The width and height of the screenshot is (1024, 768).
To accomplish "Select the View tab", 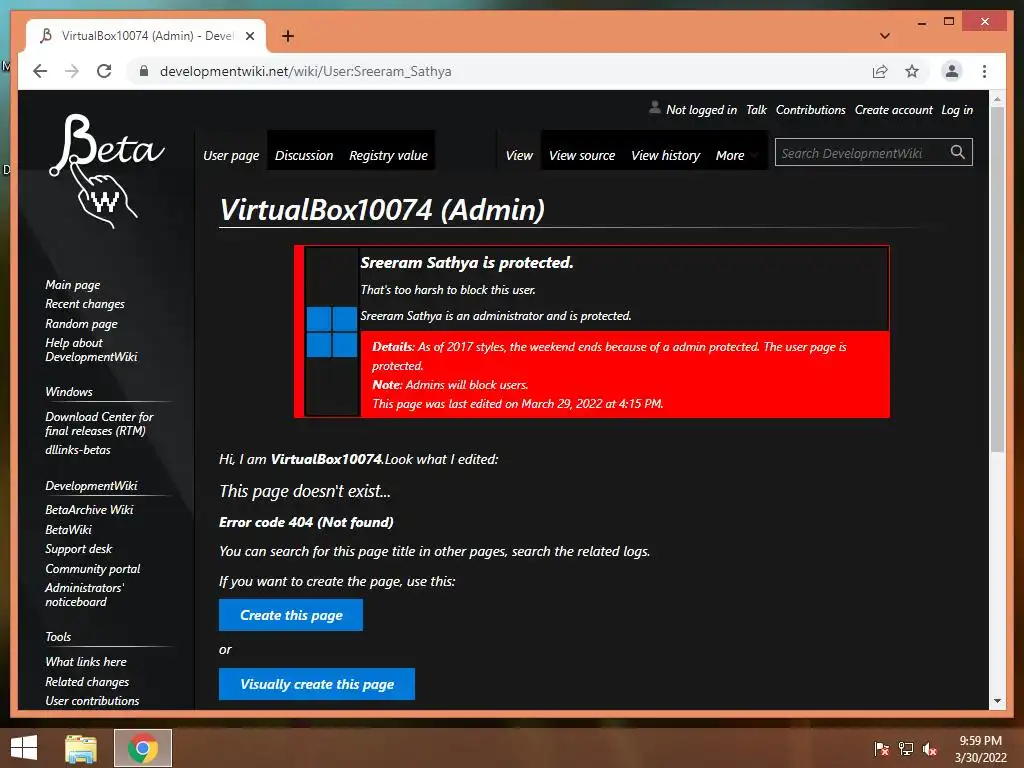I will tap(519, 155).
